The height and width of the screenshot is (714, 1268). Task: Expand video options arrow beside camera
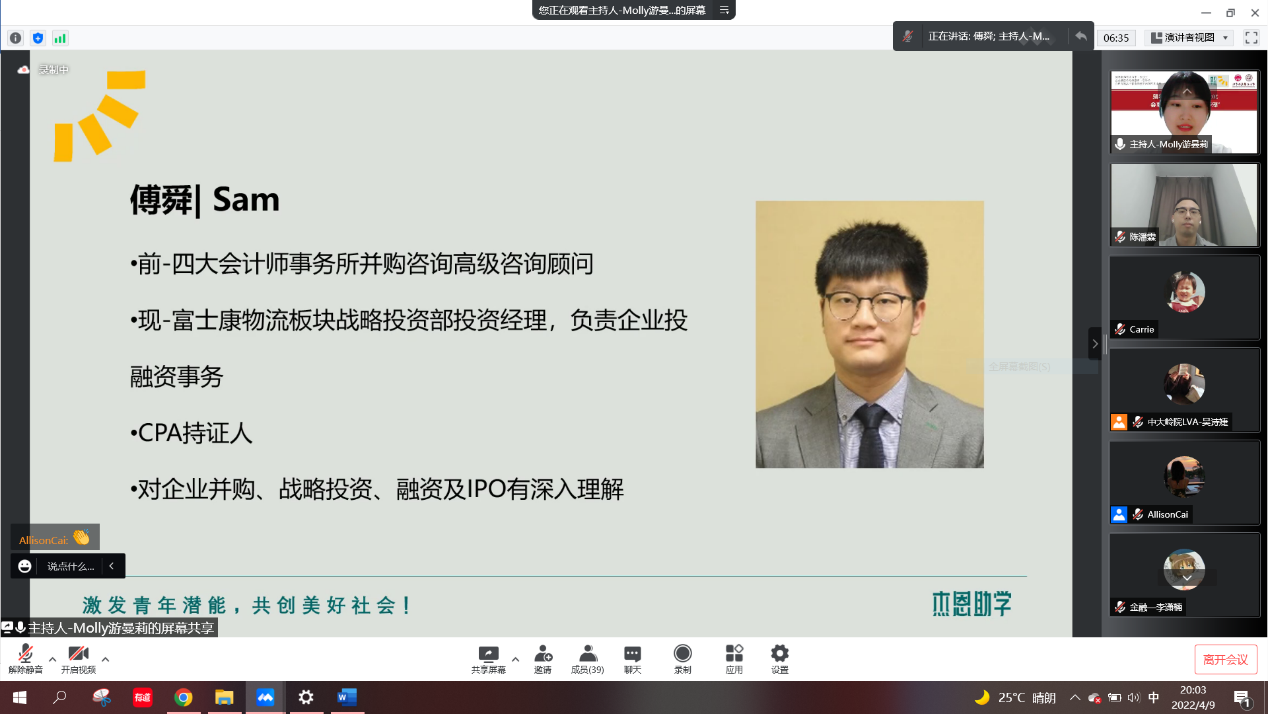pos(105,659)
